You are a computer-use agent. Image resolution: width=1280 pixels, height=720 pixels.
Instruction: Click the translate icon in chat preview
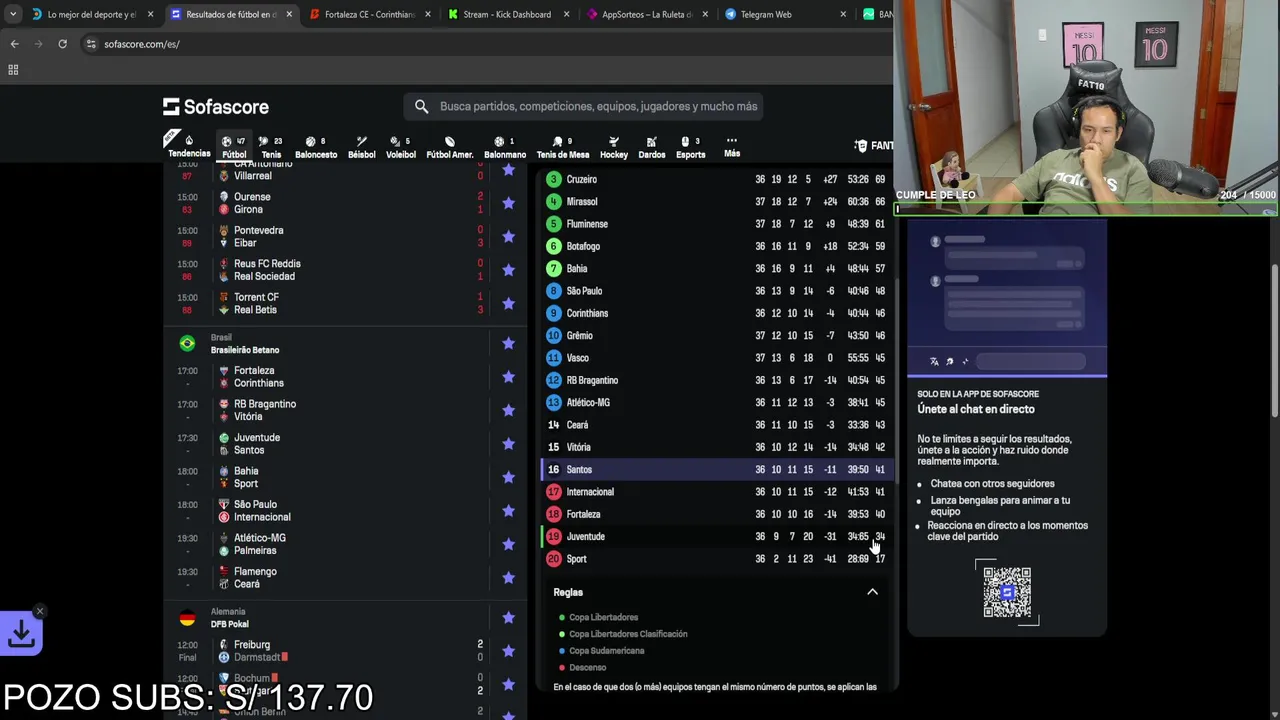[x=934, y=362]
